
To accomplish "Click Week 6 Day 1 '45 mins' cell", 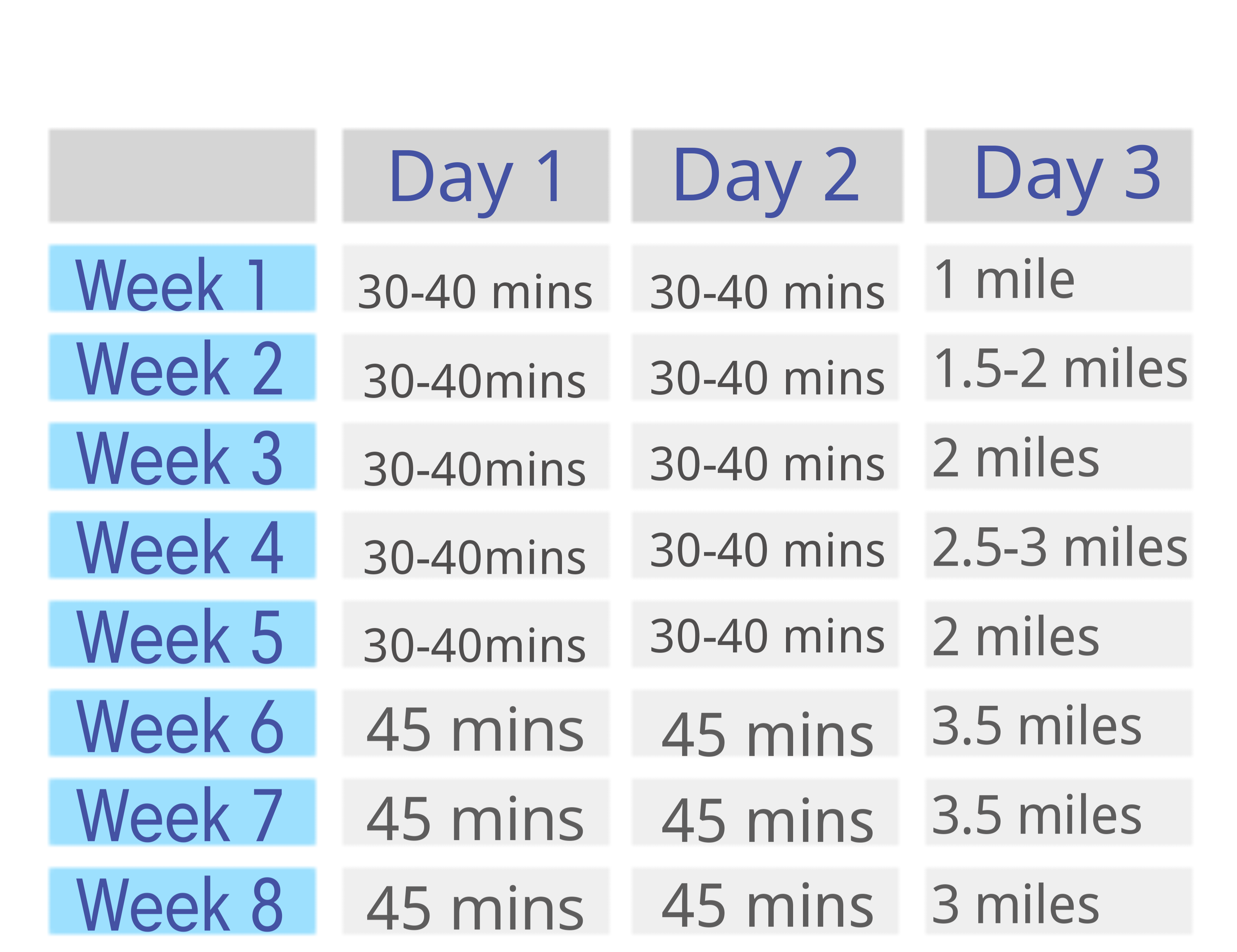I will 476,723.
